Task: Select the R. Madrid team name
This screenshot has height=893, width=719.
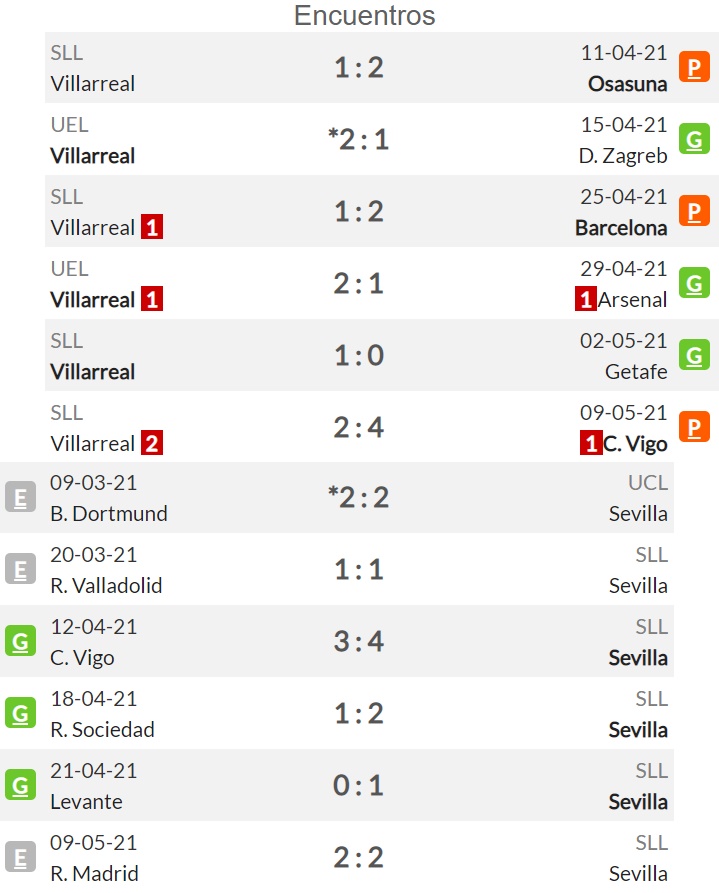Action: tap(95, 874)
